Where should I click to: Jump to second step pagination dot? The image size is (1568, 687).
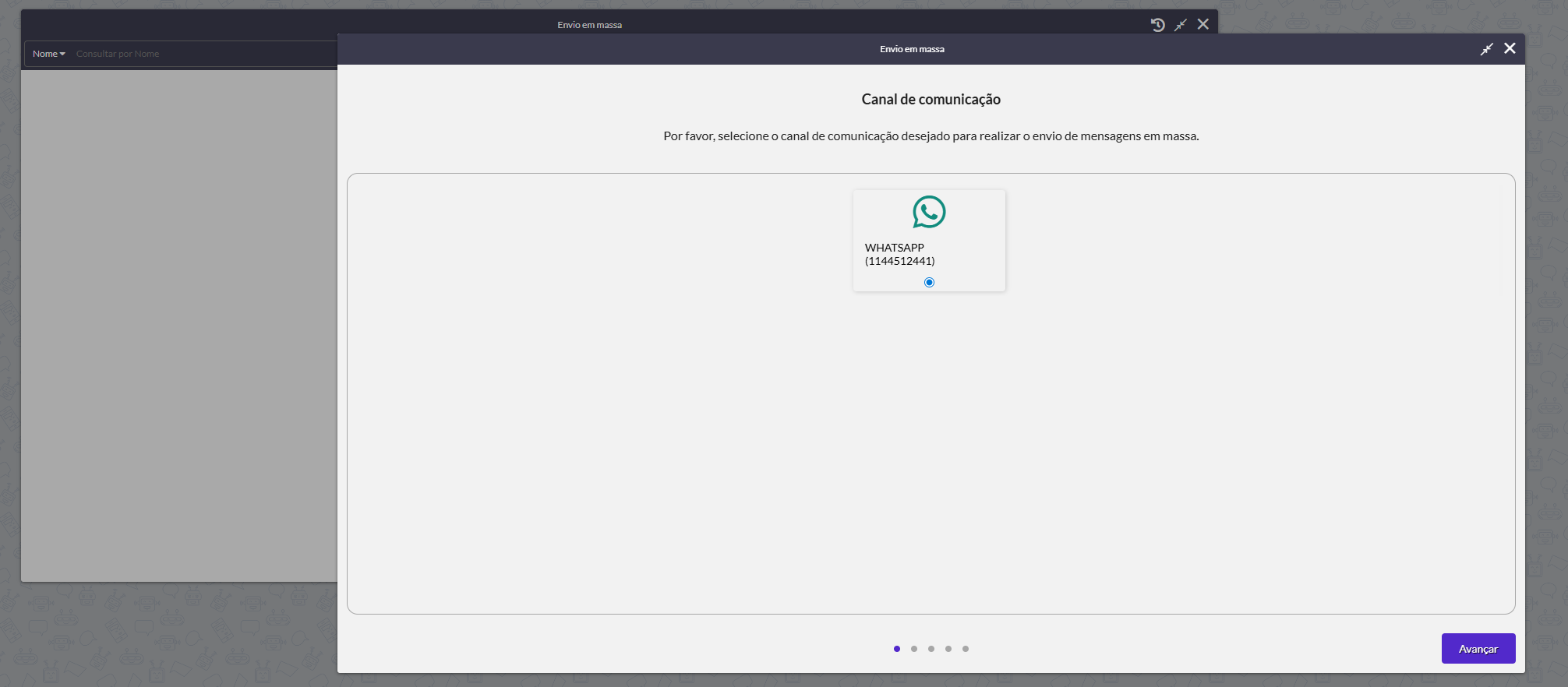pyautogui.click(x=914, y=649)
